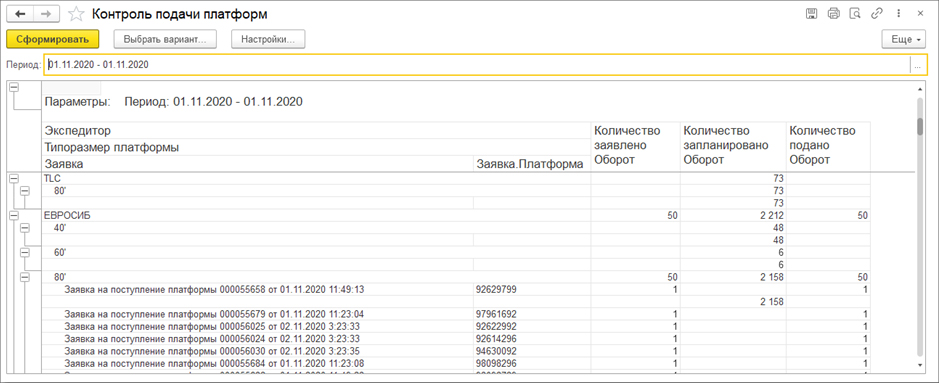This screenshot has height=383, width=939.
Task: Open period chooser ellipsis button
Action: (x=917, y=65)
